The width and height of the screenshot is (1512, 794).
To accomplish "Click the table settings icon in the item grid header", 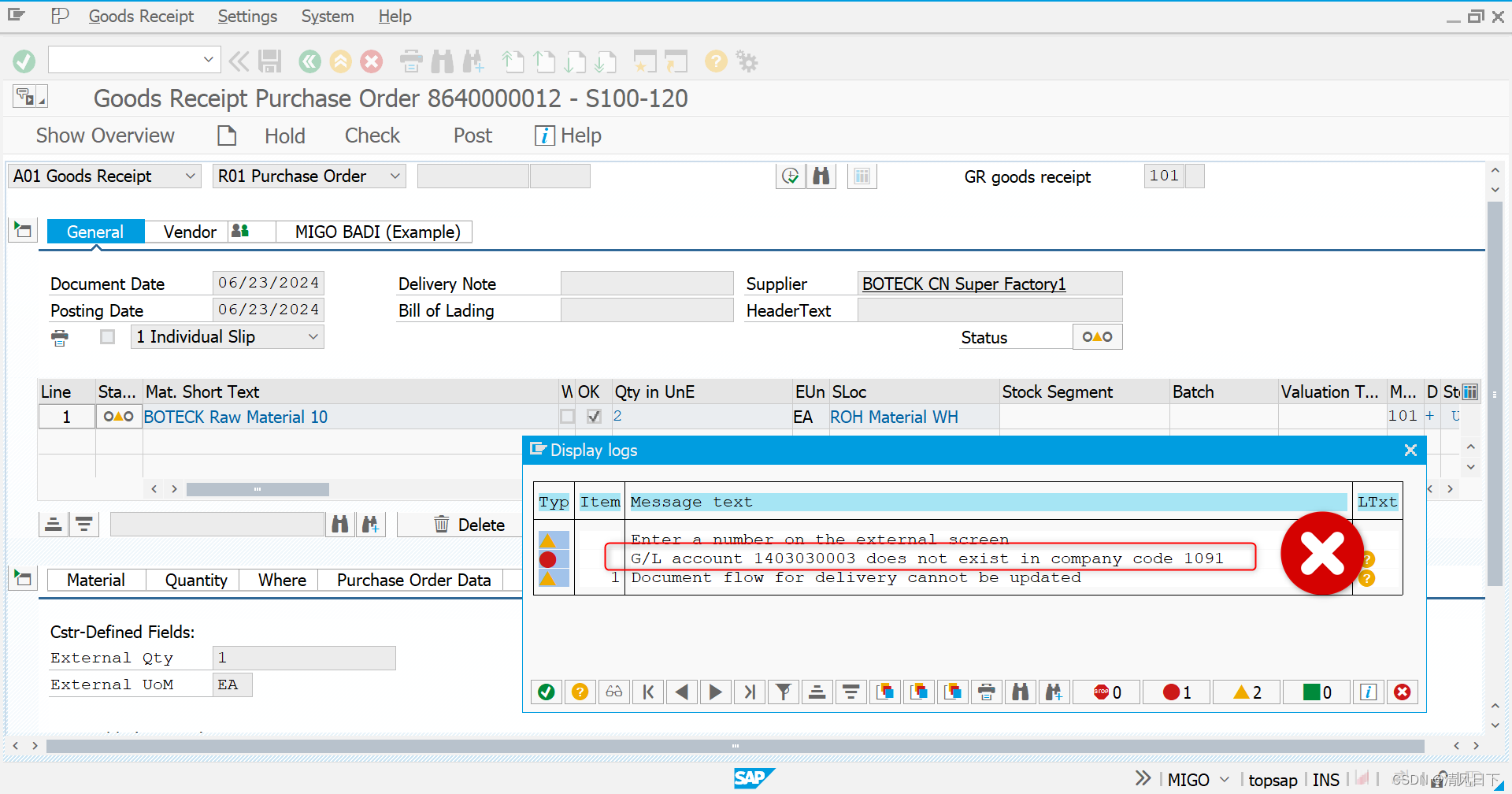I will (x=1469, y=391).
